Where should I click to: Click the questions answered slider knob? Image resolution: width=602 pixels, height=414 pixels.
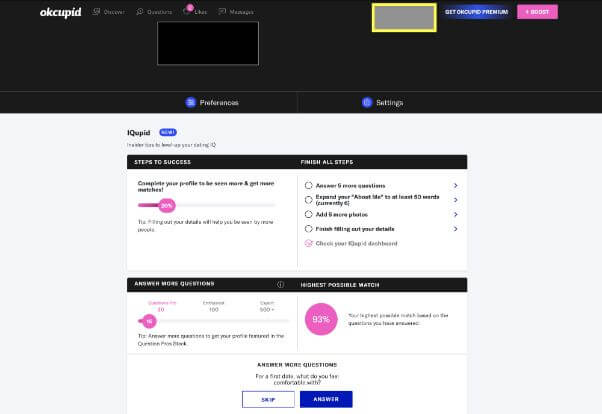pyautogui.click(x=149, y=321)
